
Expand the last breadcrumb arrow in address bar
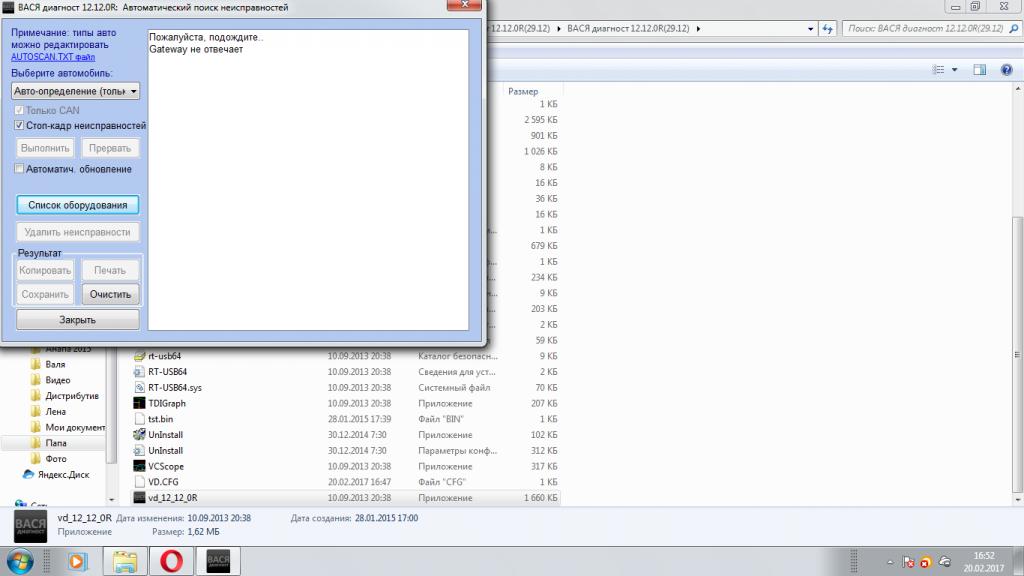pos(698,29)
